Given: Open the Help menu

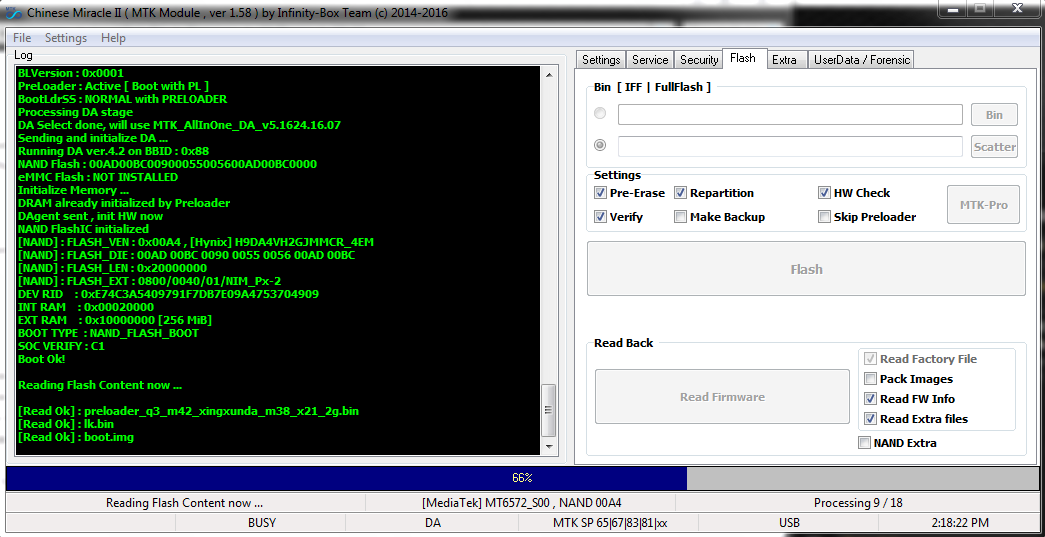Looking at the screenshot, I should pyautogui.click(x=113, y=38).
